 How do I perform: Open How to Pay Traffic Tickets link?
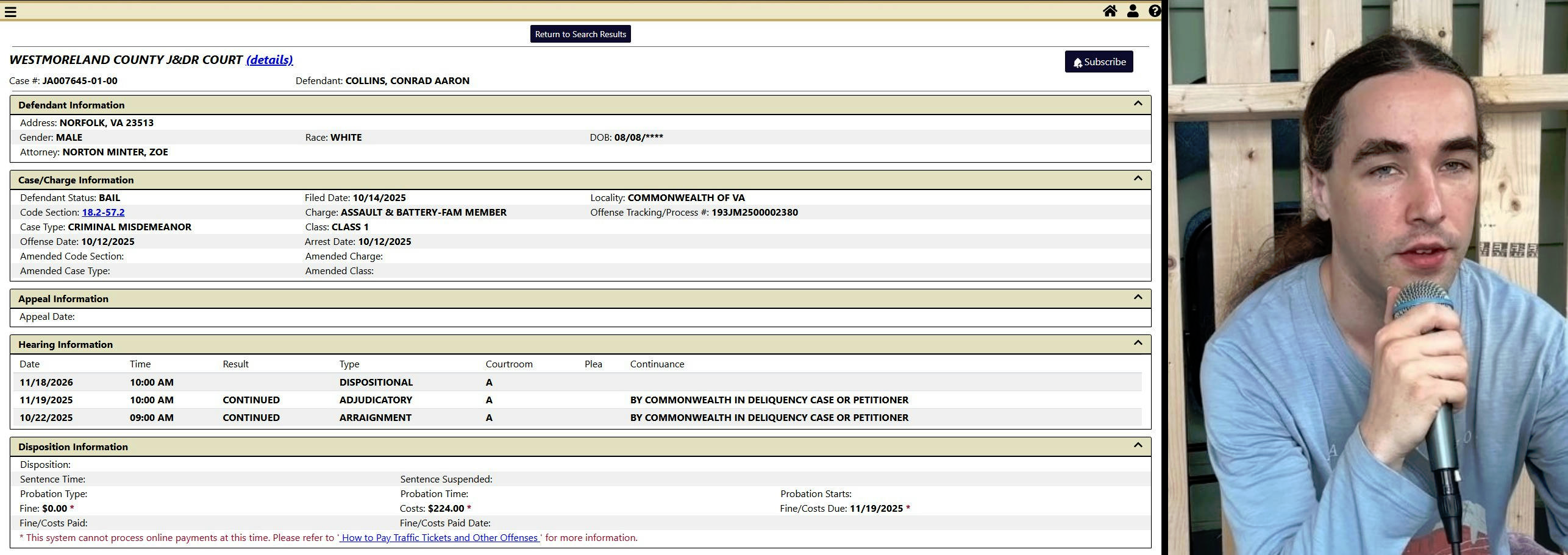tap(439, 537)
